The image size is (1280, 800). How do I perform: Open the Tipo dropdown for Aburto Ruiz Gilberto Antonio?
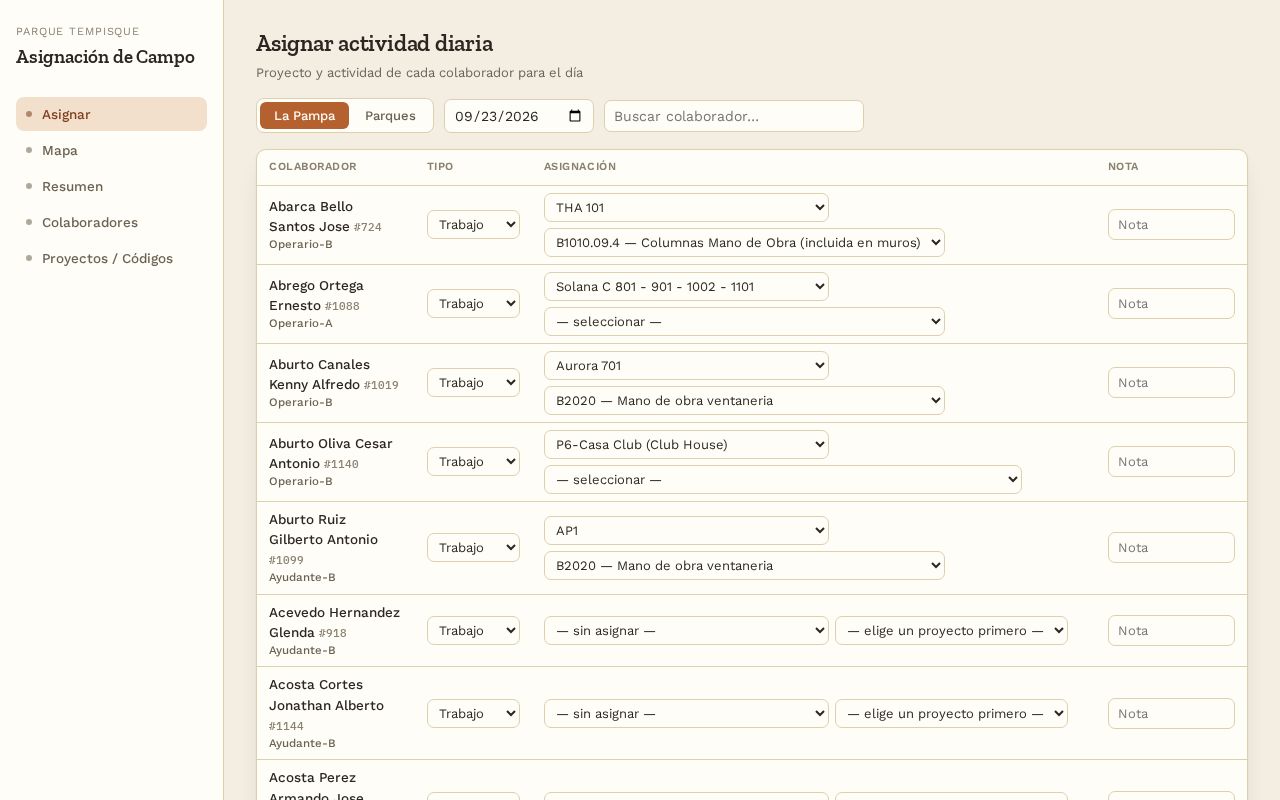click(473, 548)
